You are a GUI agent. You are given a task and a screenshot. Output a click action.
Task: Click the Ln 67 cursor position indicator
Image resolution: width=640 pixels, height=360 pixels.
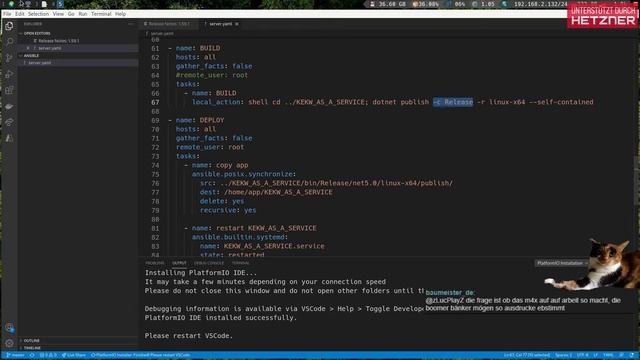click(527, 356)
